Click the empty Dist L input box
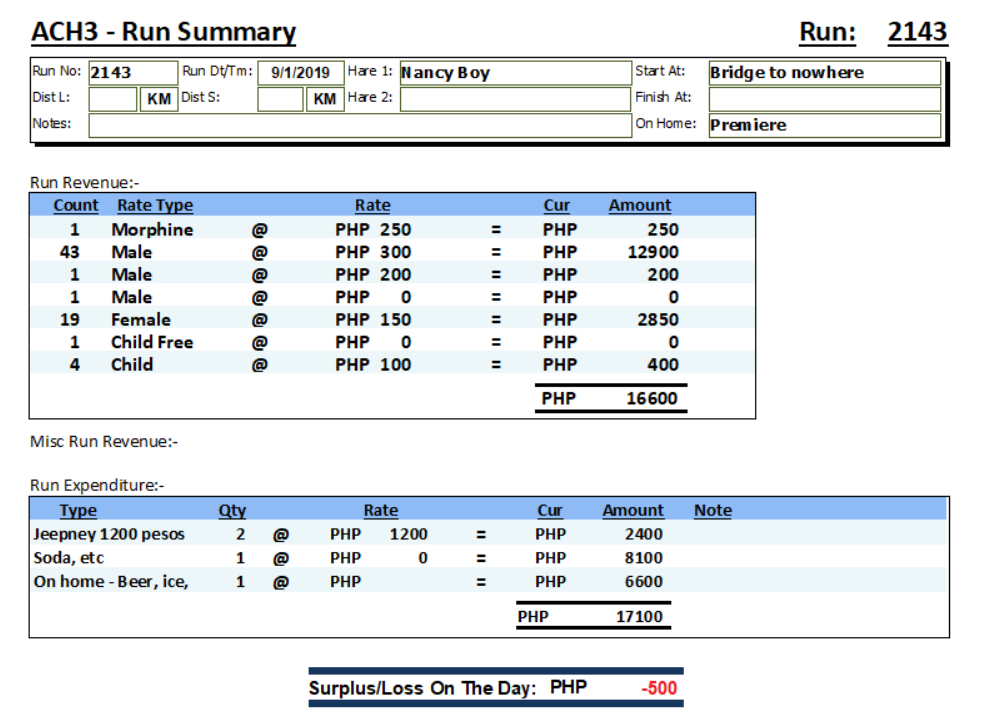Image resolution: width=997 pixels, height=715 pixels. click(x=112, y=99)
